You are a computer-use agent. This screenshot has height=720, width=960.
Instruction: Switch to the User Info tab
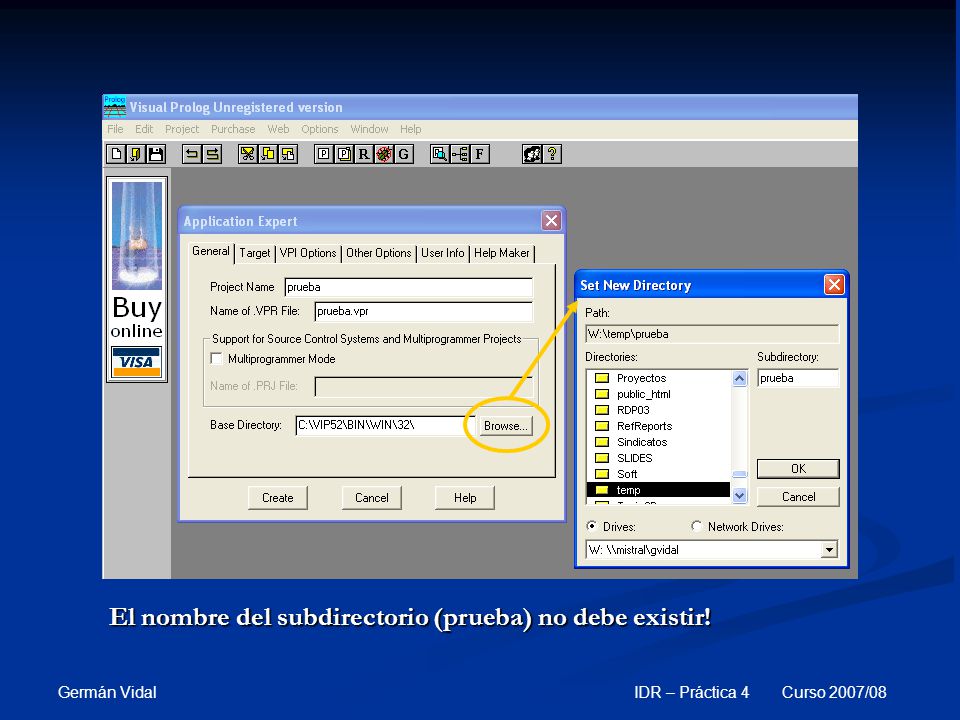tap(443, 253)
